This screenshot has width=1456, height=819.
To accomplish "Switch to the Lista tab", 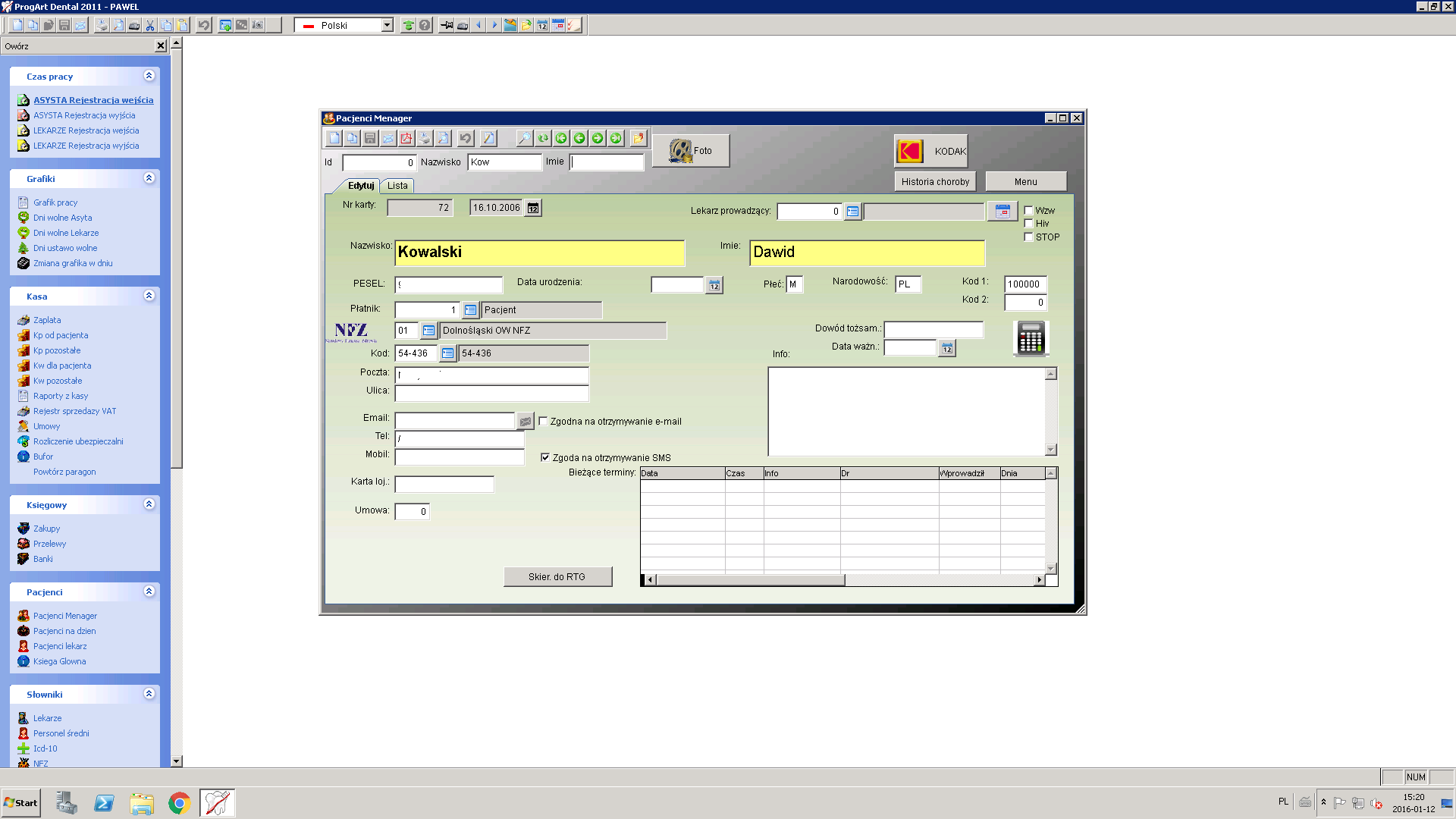I will pyautogui.click(x=397, y=186).
